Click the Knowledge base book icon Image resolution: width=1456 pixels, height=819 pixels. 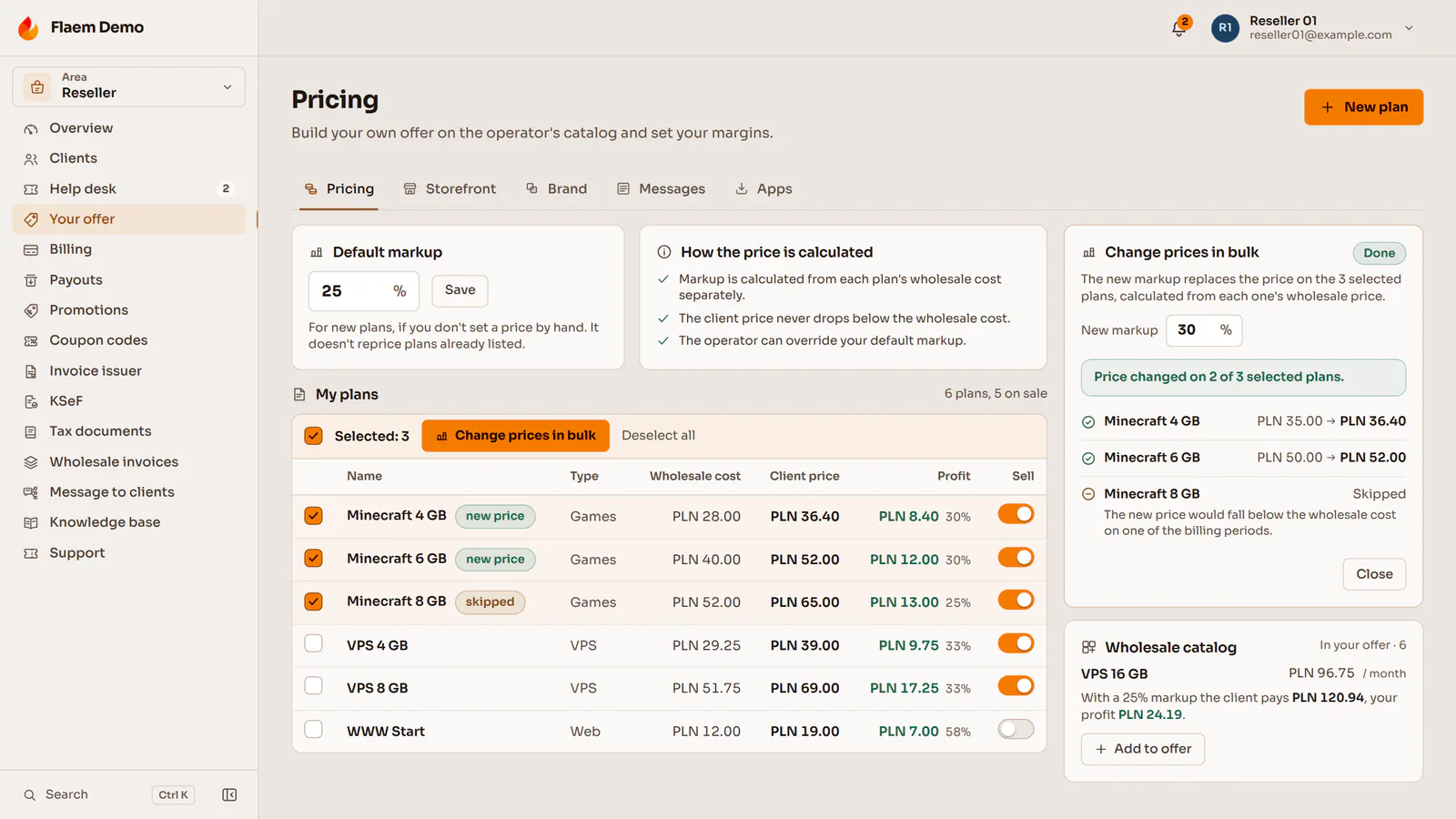31,522
